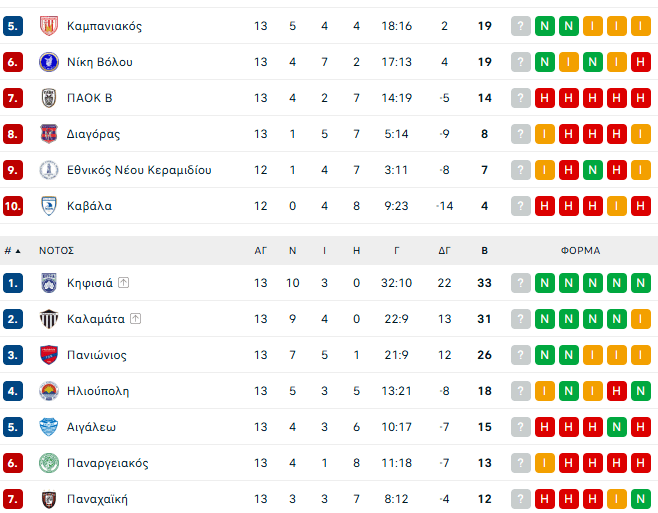Image resolution: width=658 pixels, height=513 pixels.
Task: Click the Διαγόρας team logo
Action: tap(48, 134)
